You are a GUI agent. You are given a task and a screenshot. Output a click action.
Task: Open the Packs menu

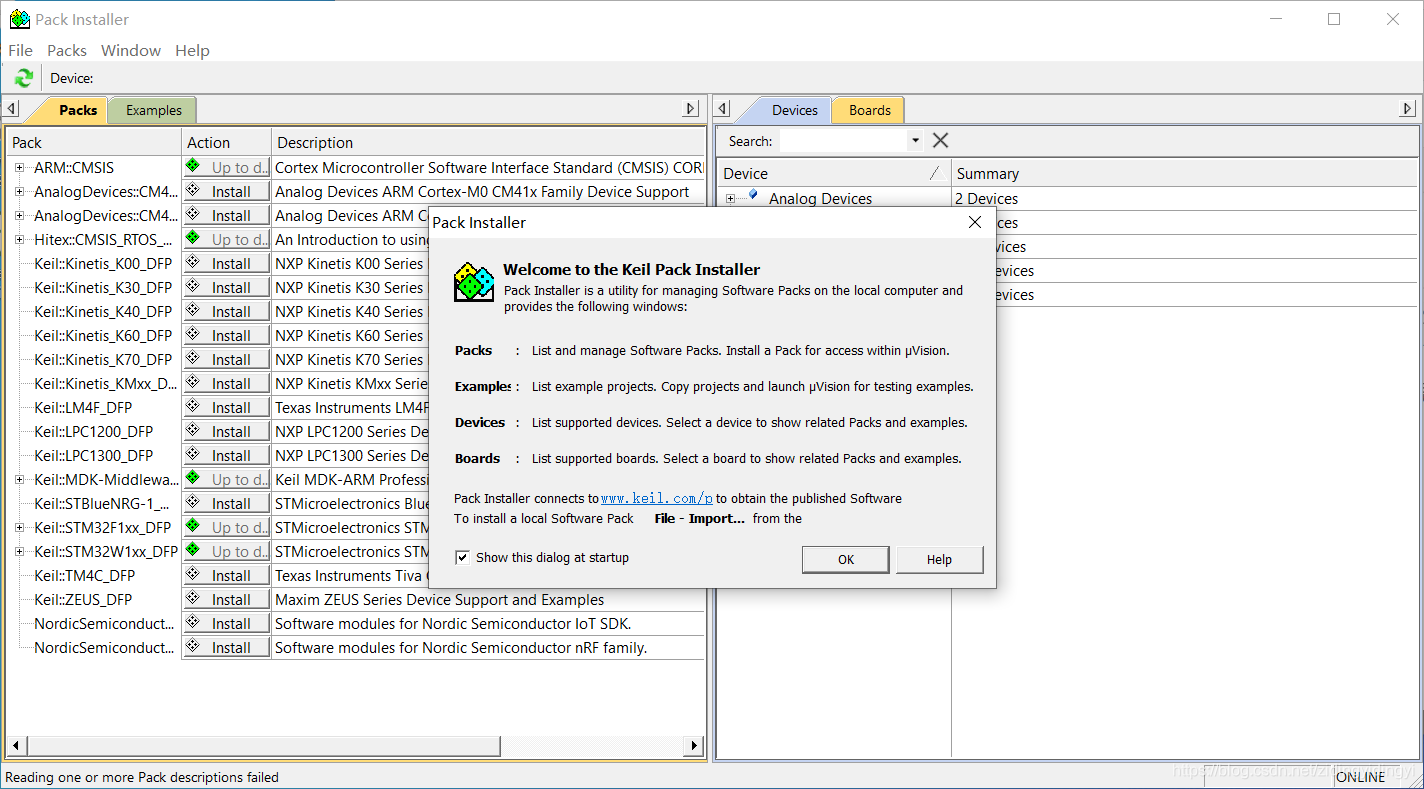coord(67,50)
